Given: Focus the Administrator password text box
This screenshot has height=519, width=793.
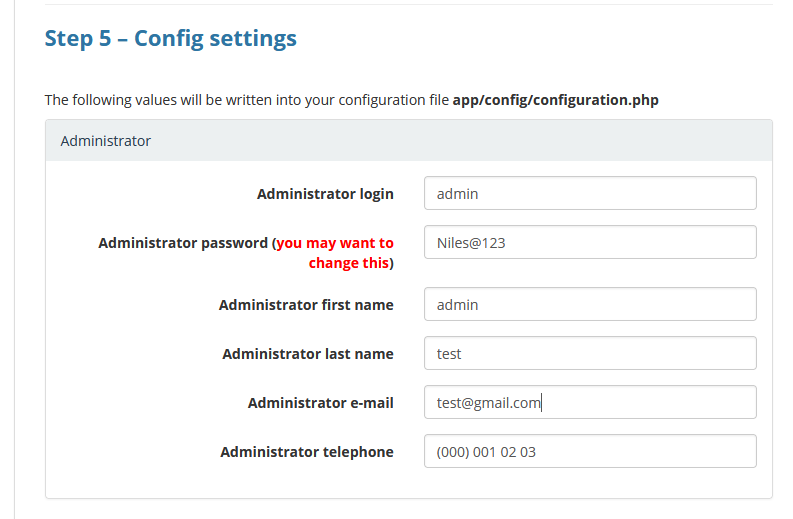Looking at the screenshot, I should (x=590, y=243).
